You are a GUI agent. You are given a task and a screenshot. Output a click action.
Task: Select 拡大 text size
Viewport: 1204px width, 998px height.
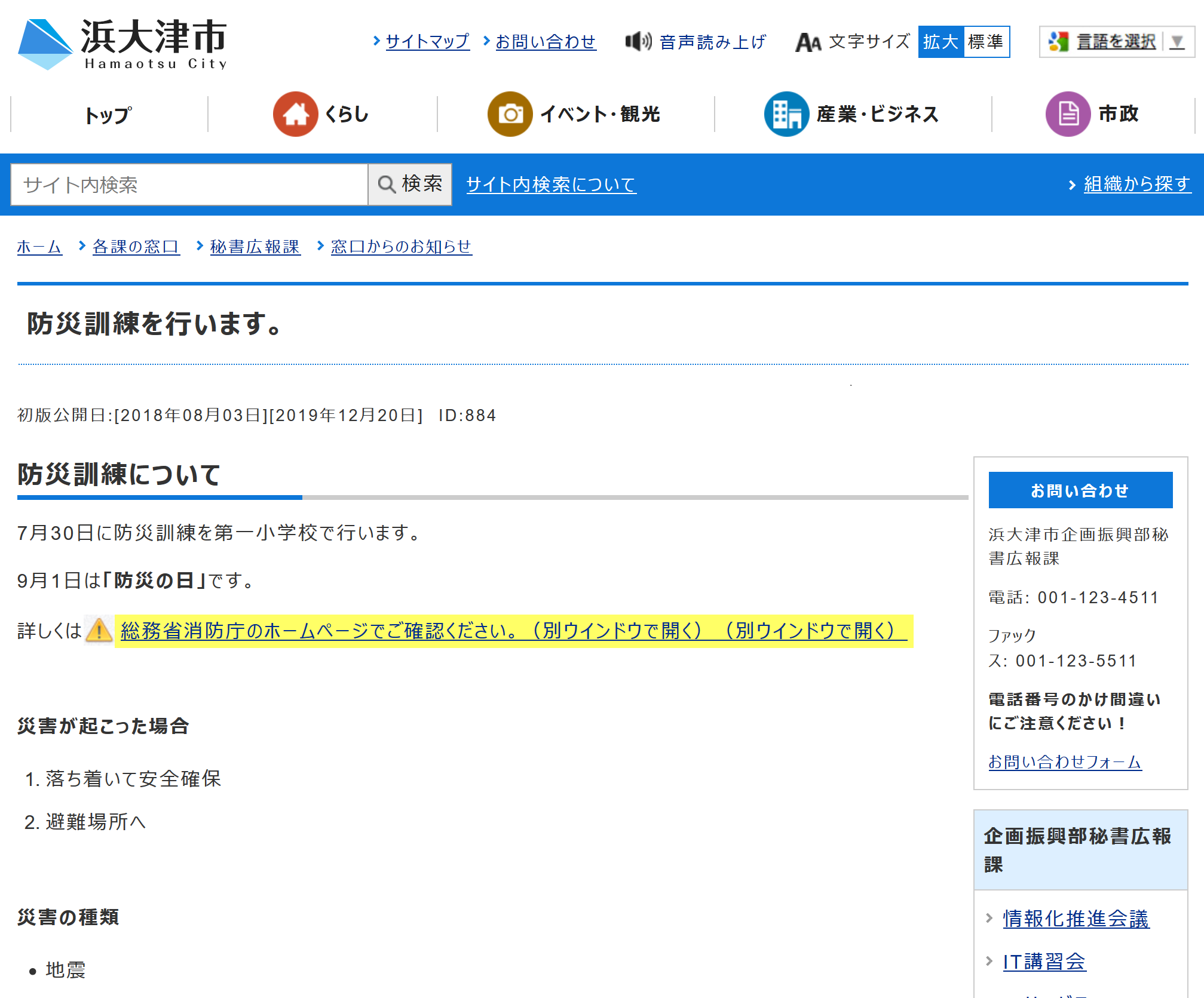coord(940,42)
